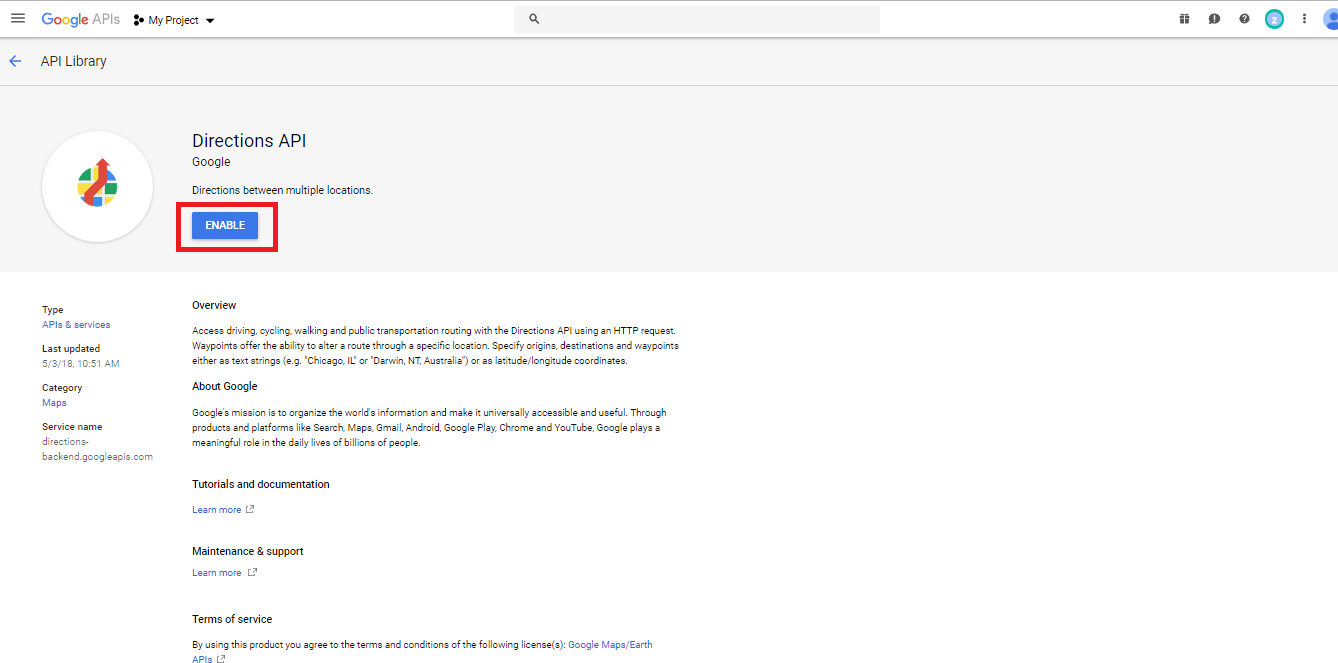The image size is (1338, 663).
Task: Open the gift free trial icon
Action: click(x=1184, y=19)
